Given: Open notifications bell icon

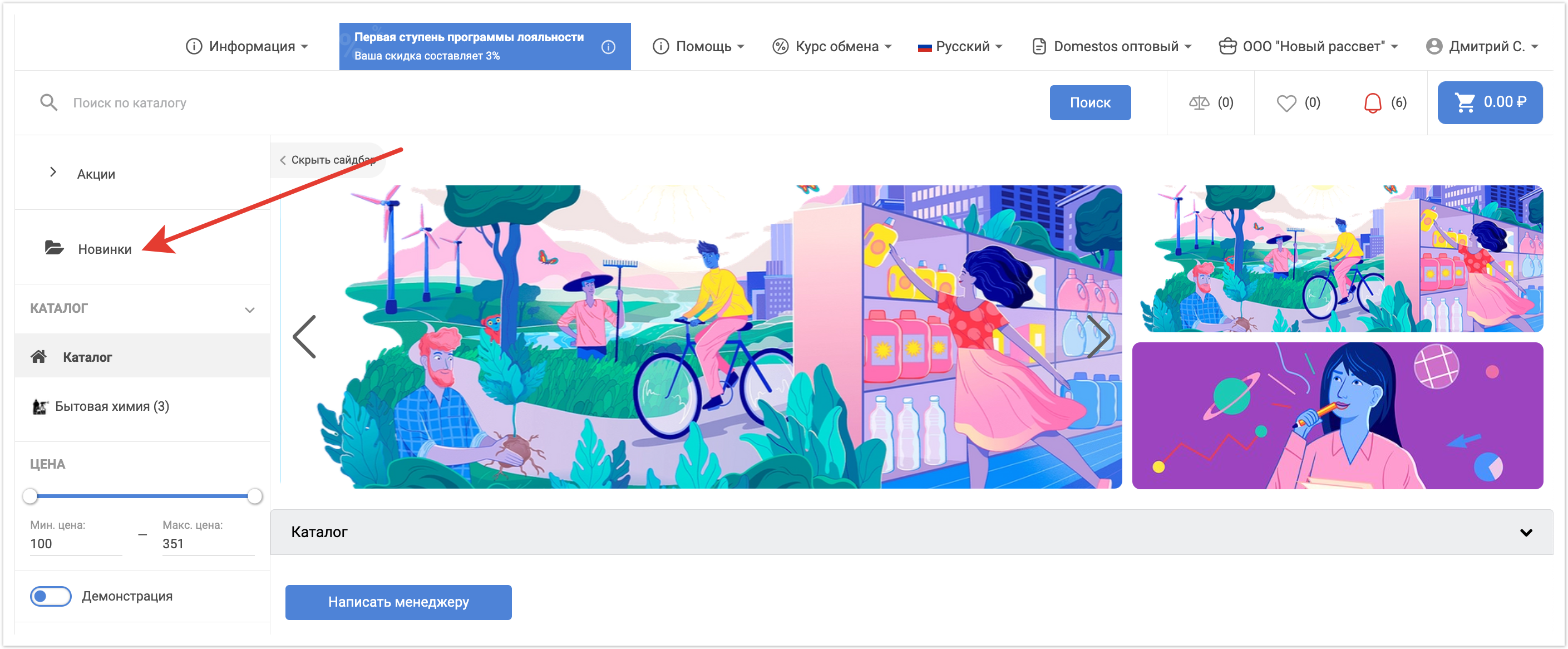Looking at the screenshot, I should point(1372,103).
